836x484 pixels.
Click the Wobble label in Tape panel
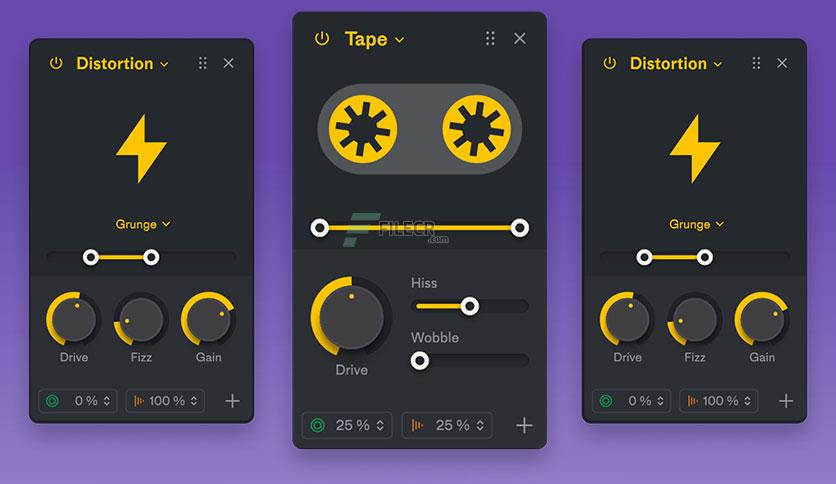click(x=435, y=337)
